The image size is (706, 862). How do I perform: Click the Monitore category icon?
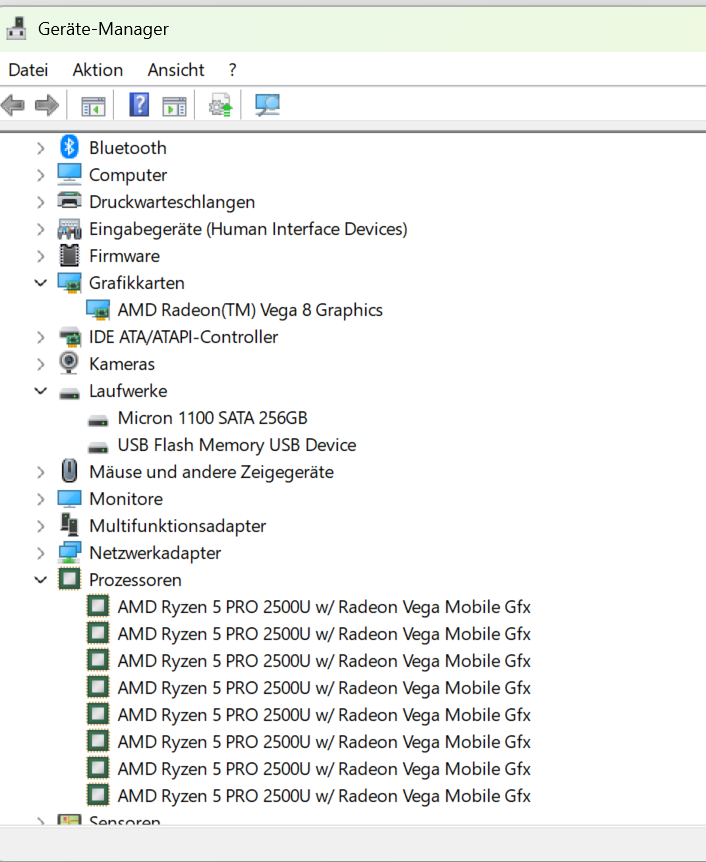pyautogui.click(x=69, y=499)
